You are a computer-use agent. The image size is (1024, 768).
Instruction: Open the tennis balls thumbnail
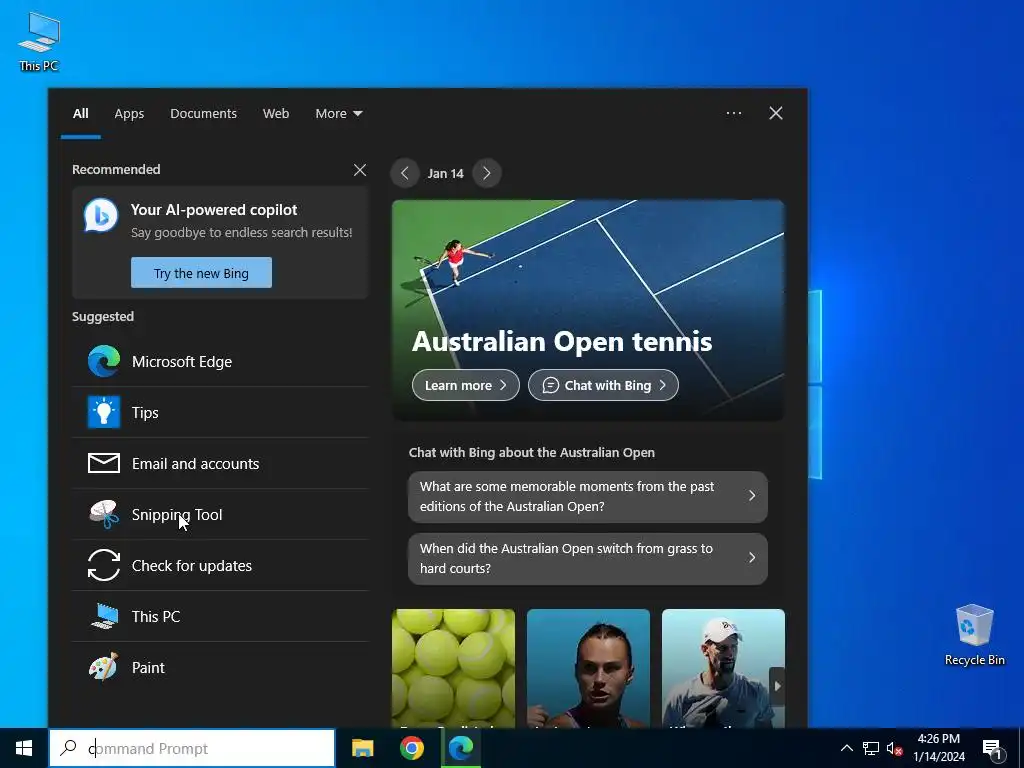pyautogui.click(x=453, y=668)
